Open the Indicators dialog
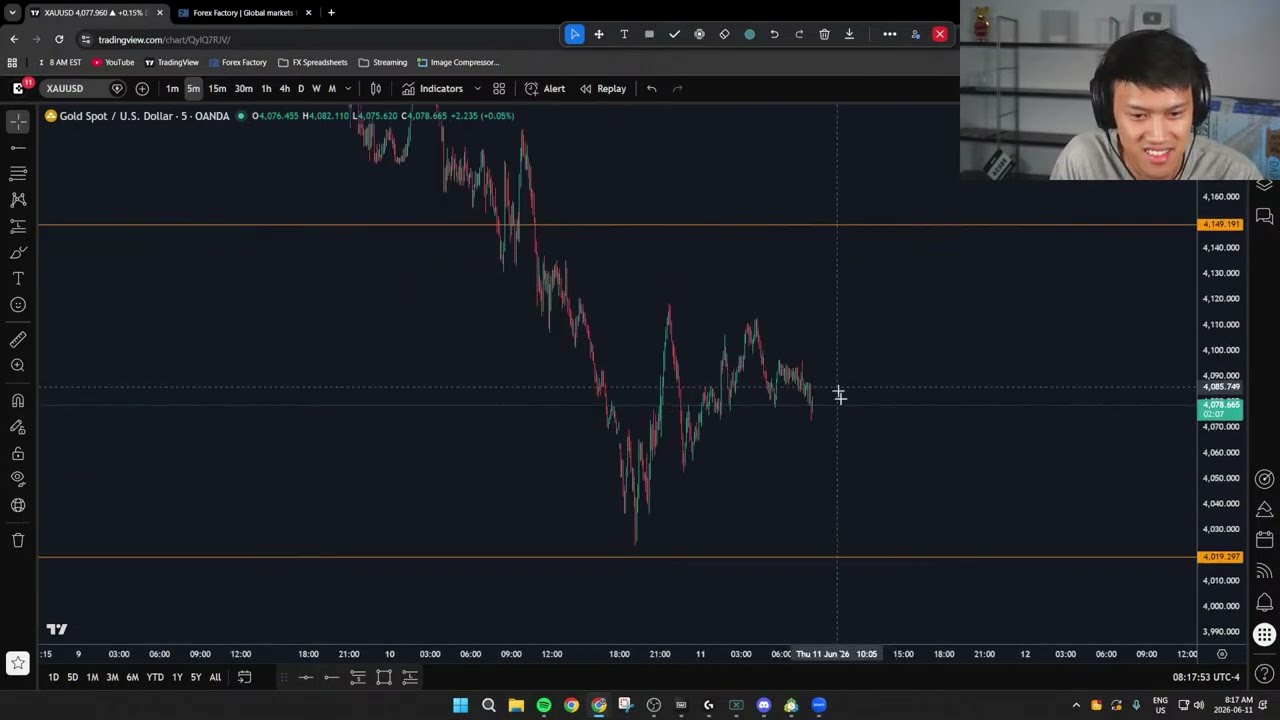Image resolution: width=1280 pixels, height=720 pixels. coord(432,88)
